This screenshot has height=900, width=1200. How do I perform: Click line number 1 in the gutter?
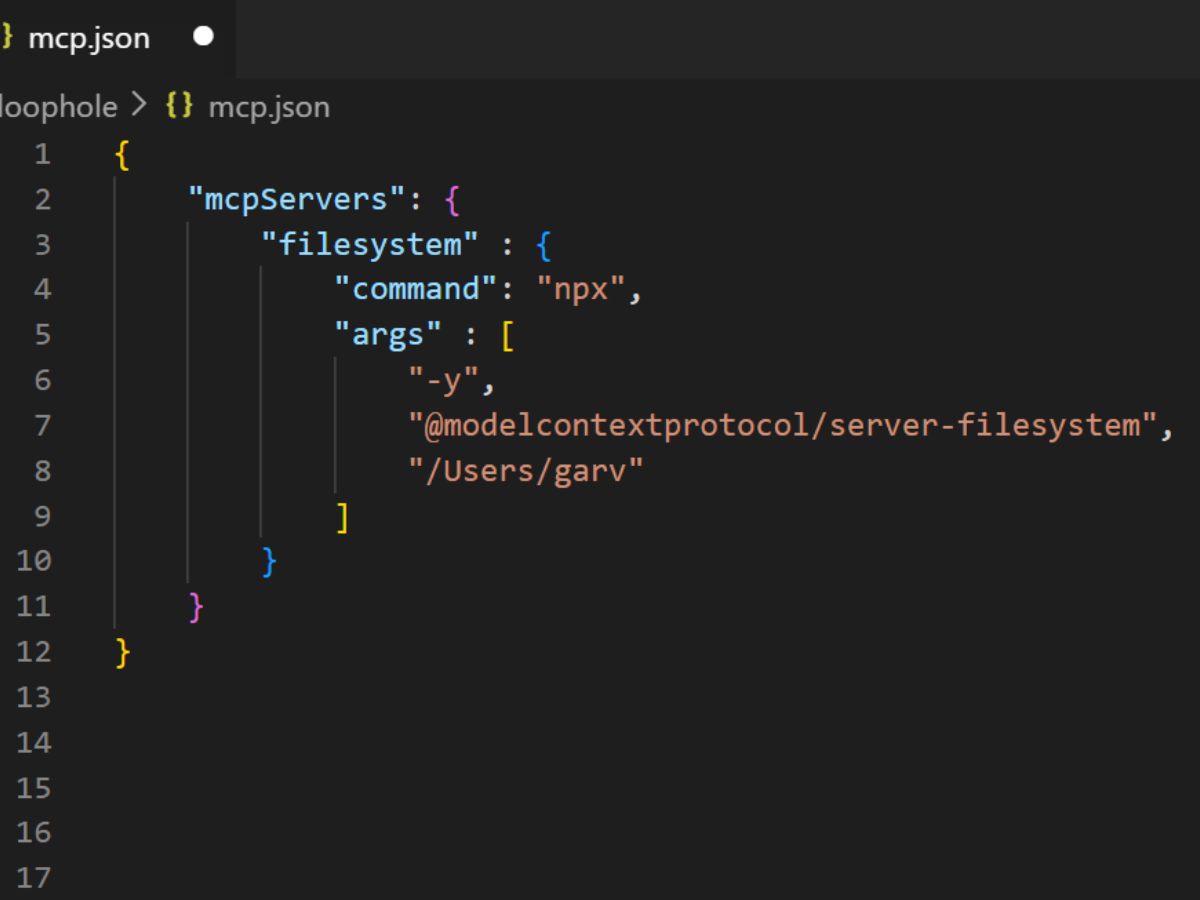(41, 154)
